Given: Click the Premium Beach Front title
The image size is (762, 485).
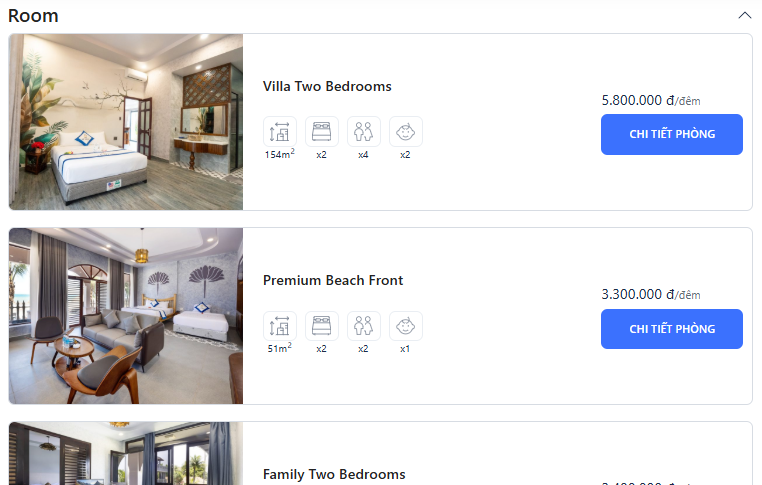Looking at the screenshot, I should [333, 280].
